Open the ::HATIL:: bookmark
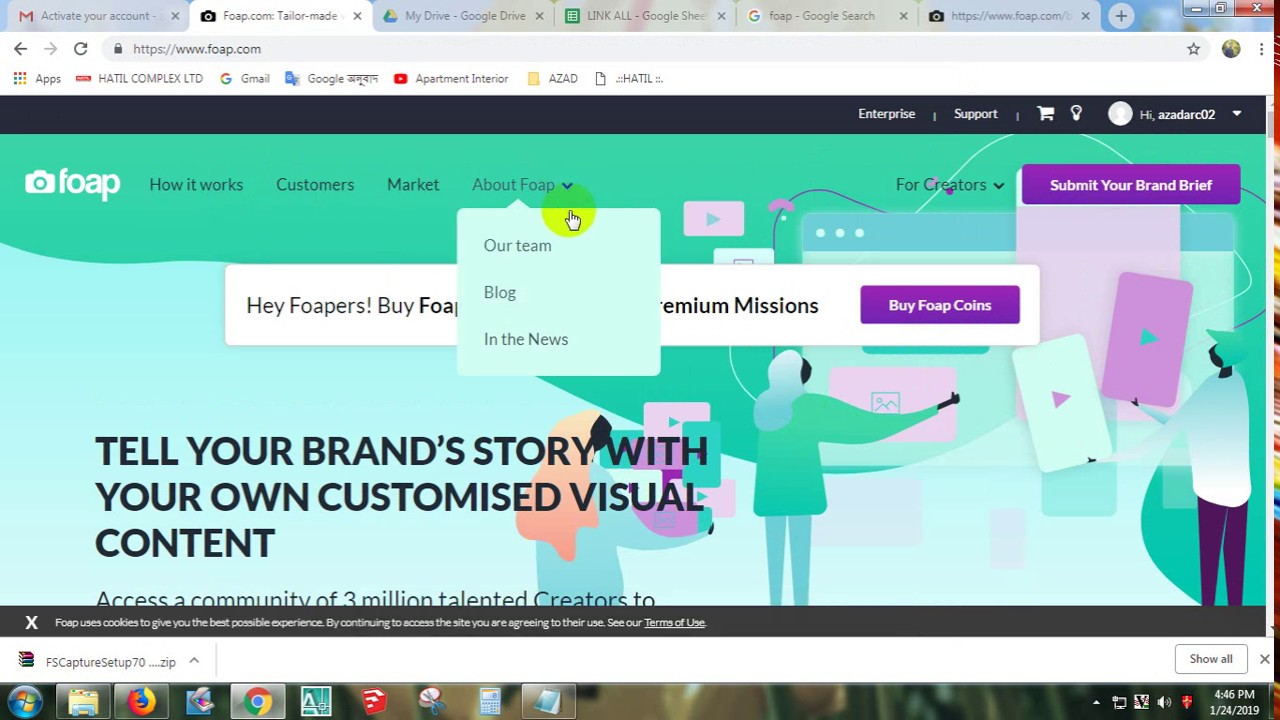This screenshot has width=1280, height=720. pos(628,78)
